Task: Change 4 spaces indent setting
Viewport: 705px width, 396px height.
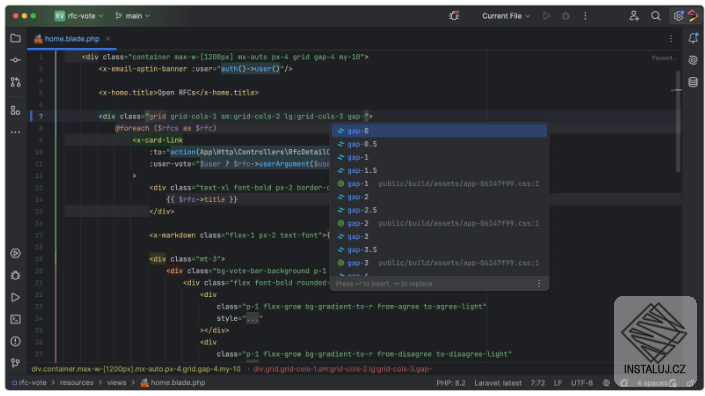Action: click(652, 383)
